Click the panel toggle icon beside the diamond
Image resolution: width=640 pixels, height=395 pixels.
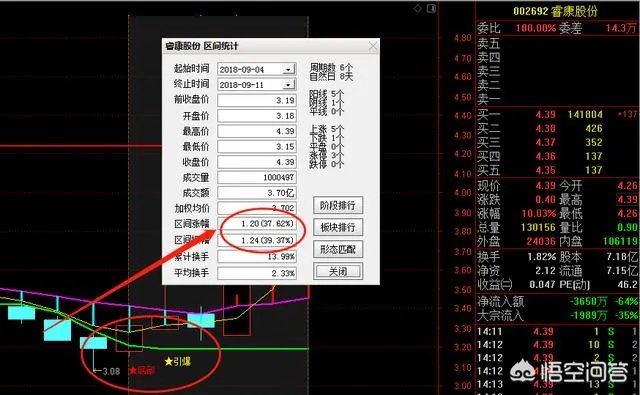pyautogui.click(x=431, y=9)
